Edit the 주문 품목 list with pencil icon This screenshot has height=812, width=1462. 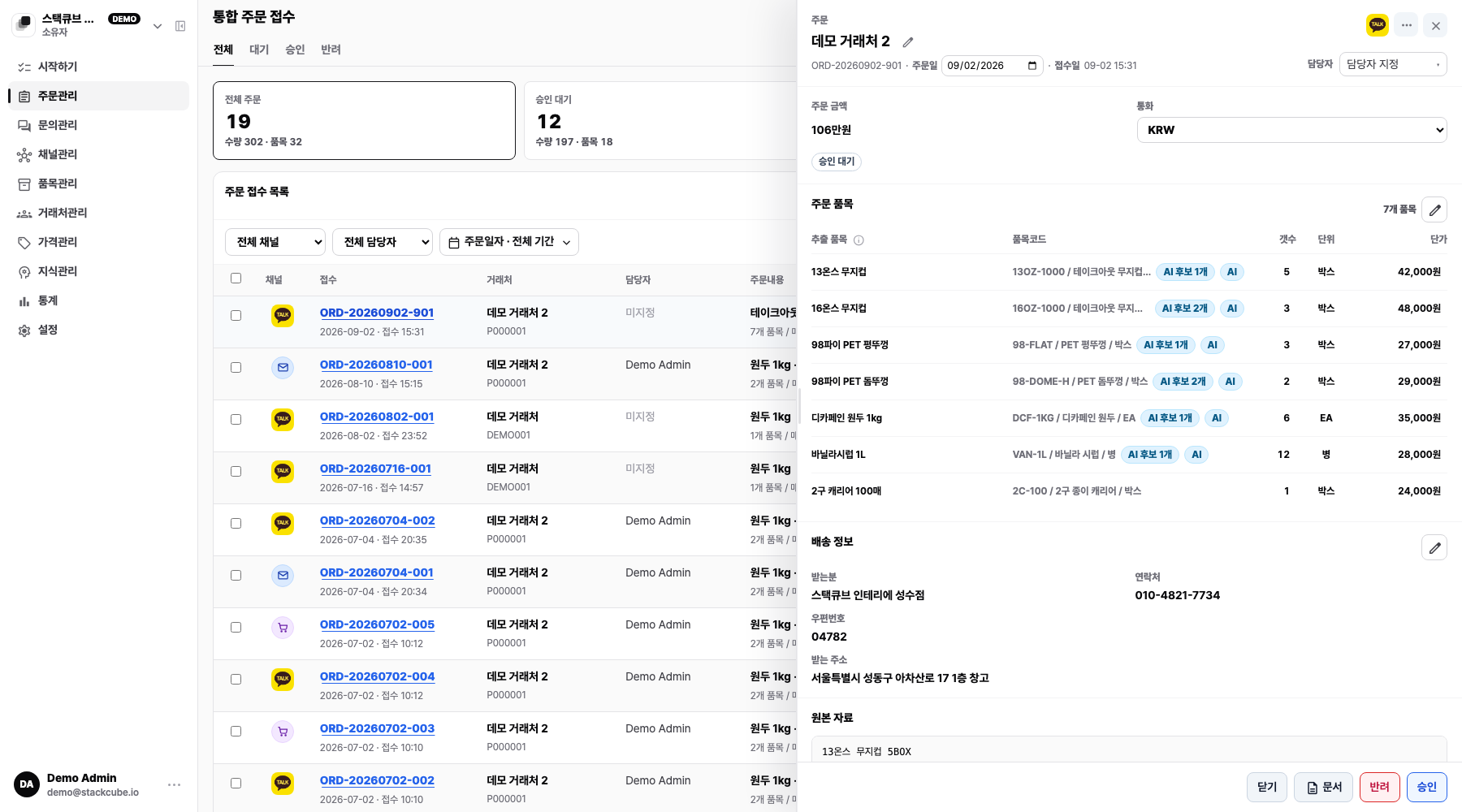pyautogui.click(x=1435, y=209)
